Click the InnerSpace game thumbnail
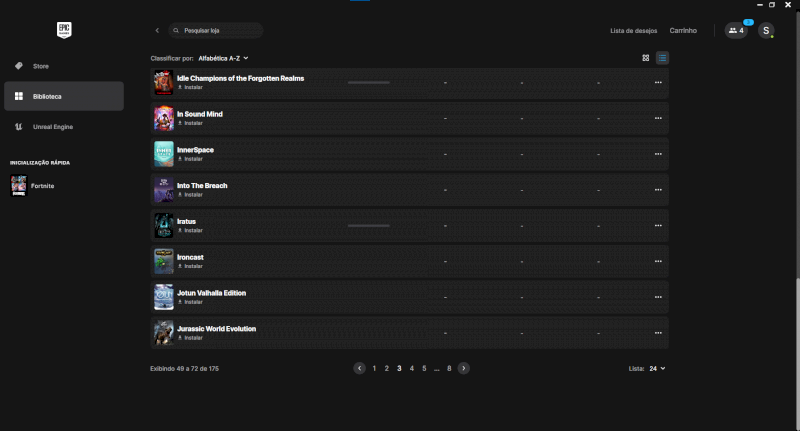Image resolution: width=800 pixels, height=431 pixels. [x=164, y=154]
